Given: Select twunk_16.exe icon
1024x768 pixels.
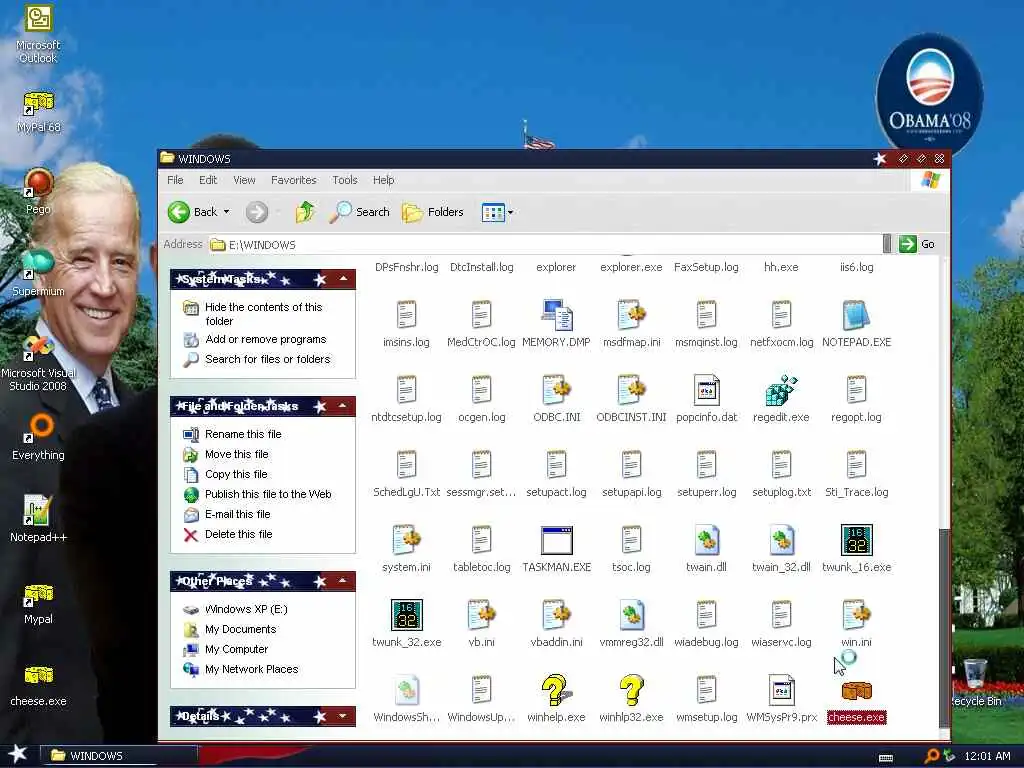Looking at the screenshot, I should click(x=856, y=541).
